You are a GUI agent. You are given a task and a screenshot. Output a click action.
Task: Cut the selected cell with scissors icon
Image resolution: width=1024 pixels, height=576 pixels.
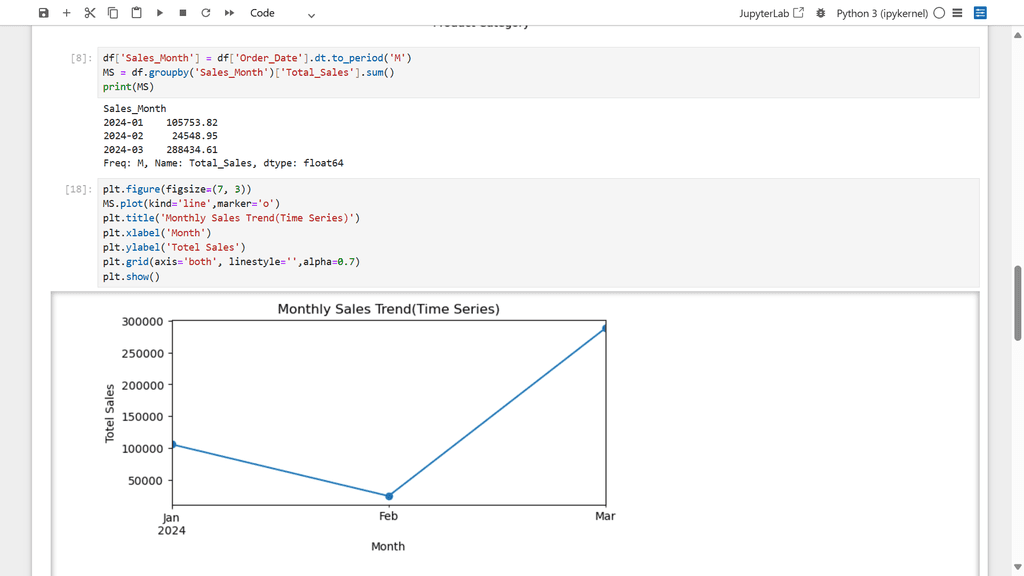click(90, 13)
